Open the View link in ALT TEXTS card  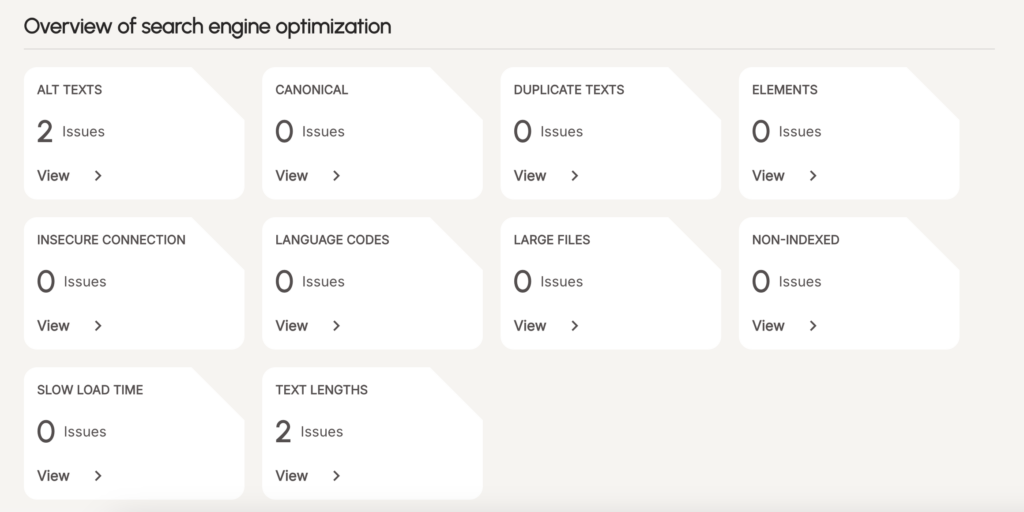click(53, 176)
